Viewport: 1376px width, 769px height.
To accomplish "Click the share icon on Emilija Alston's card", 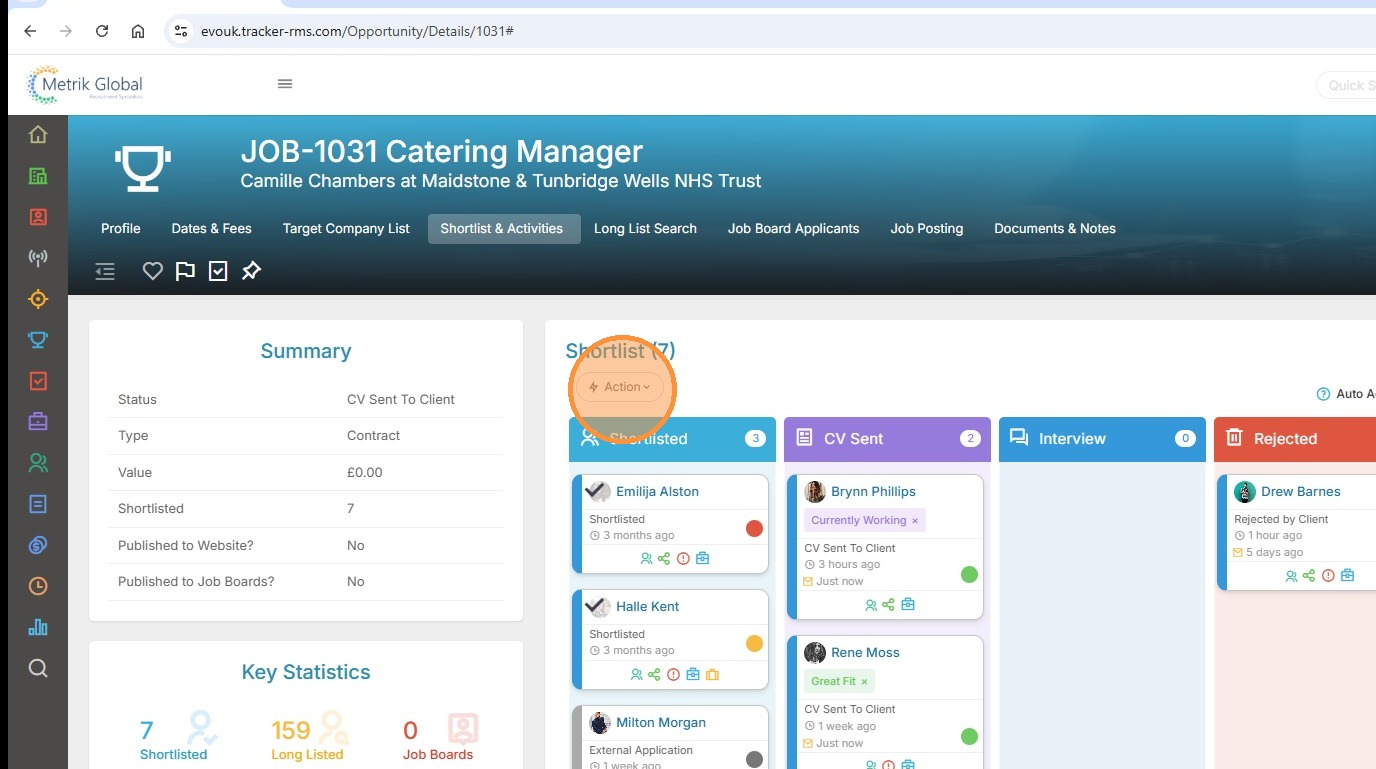I will pos(664,559).
